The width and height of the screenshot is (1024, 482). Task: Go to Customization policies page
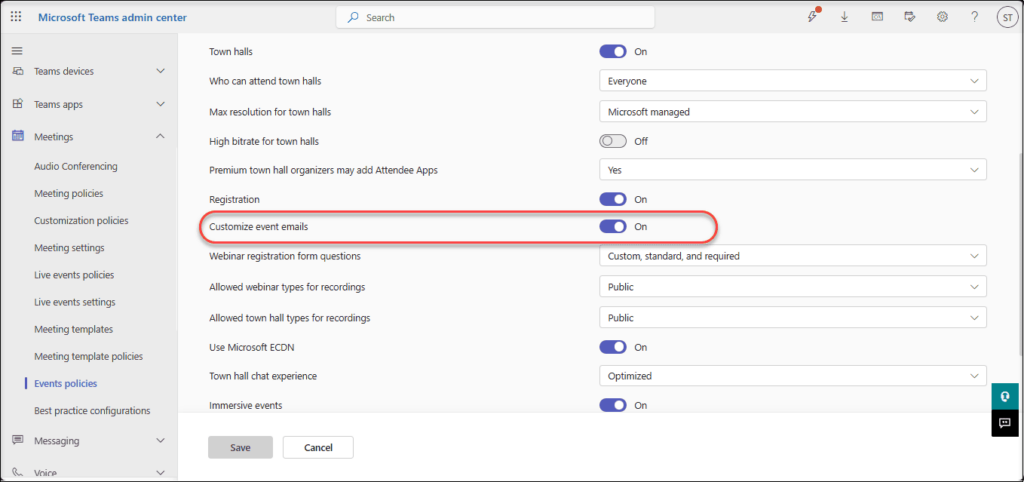click(81, 221)
